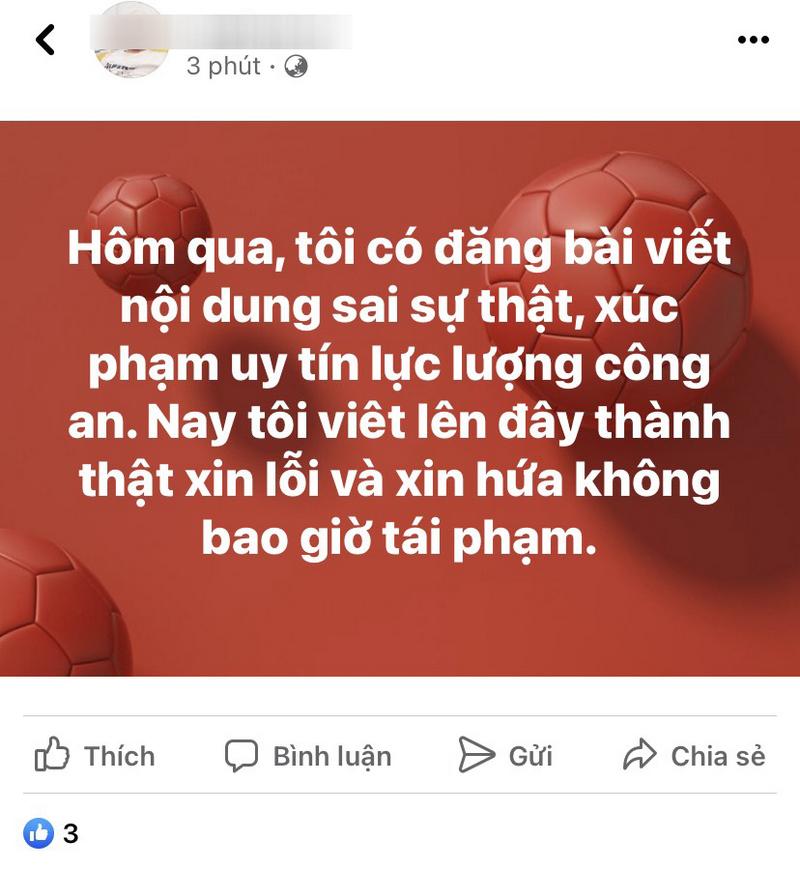Open the three-dots post options menu
This screenshot has height=870, width=800.
753,39
